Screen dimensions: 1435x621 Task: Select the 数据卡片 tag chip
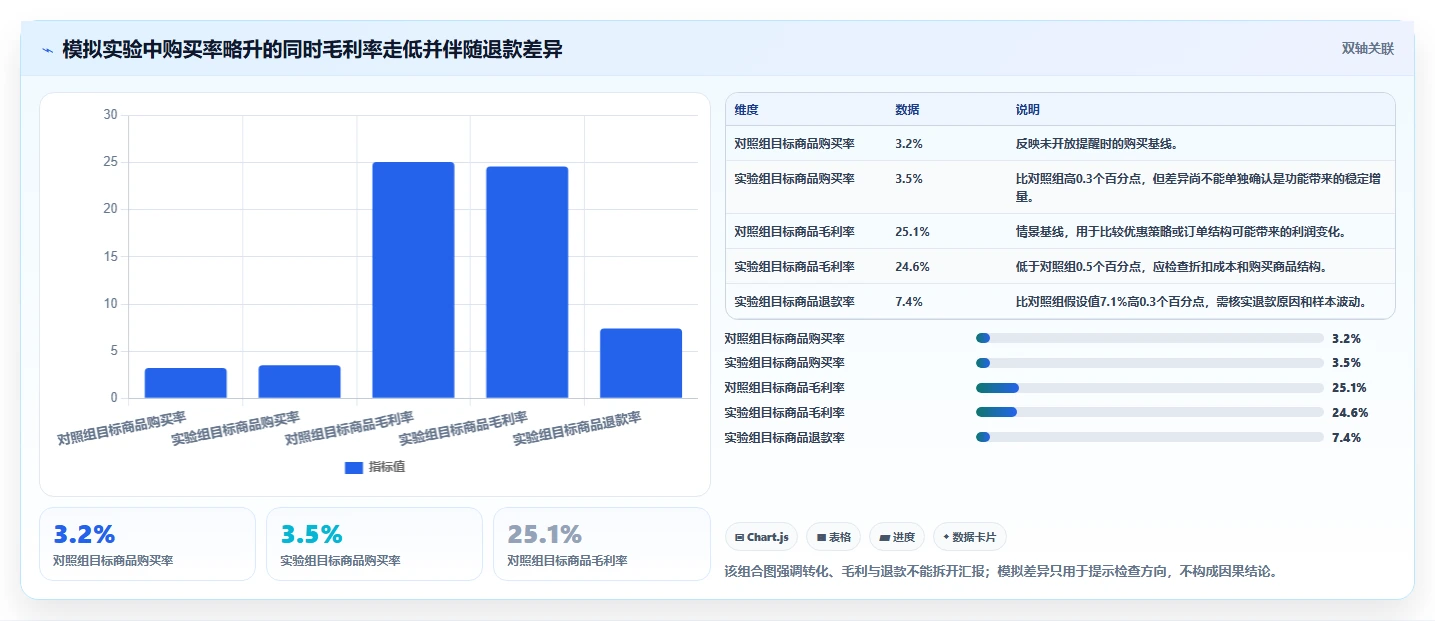[970, 537]
